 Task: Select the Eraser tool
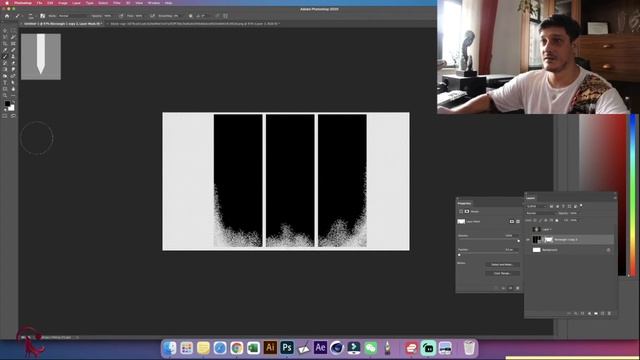13,63
